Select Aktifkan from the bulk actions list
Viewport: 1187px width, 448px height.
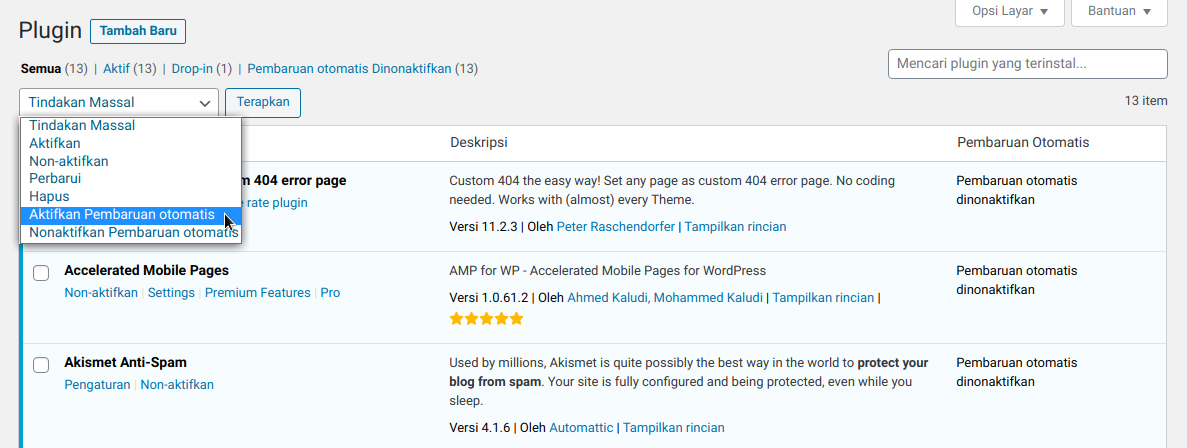130,143
